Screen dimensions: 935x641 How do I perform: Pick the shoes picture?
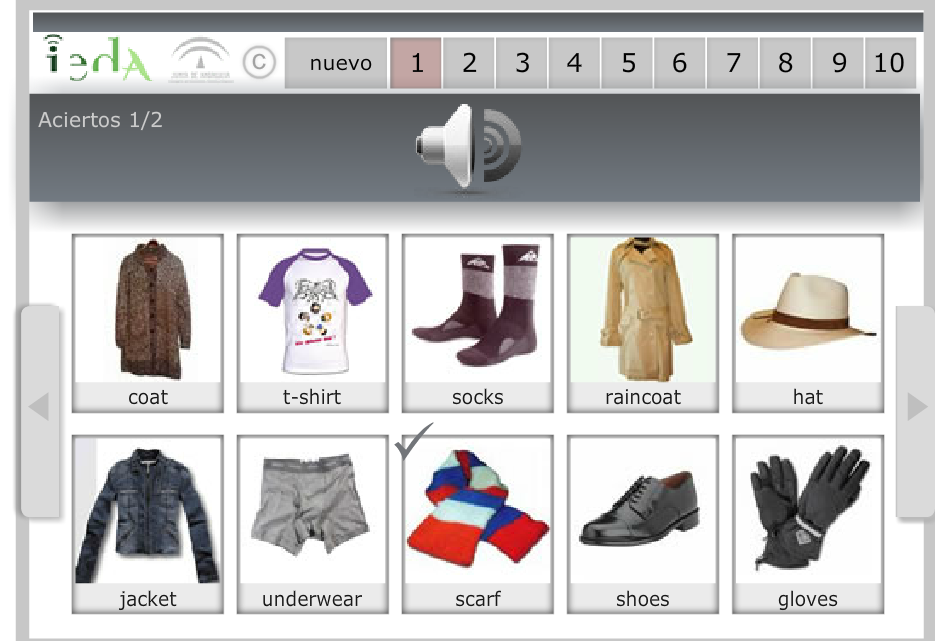643,524
